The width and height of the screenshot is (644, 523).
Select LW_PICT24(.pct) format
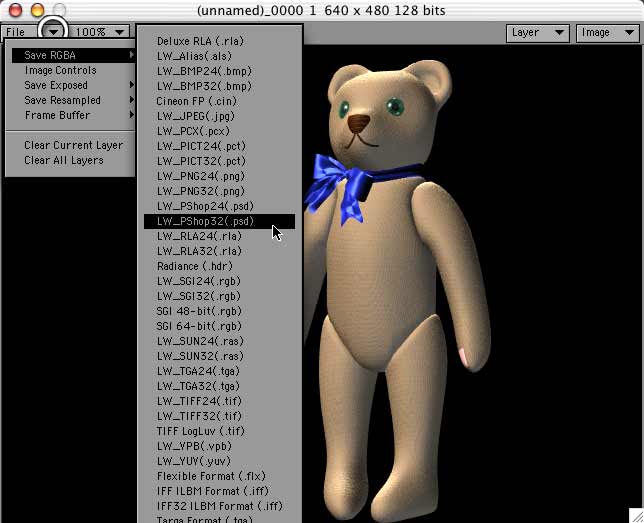(x=219, y=146)
